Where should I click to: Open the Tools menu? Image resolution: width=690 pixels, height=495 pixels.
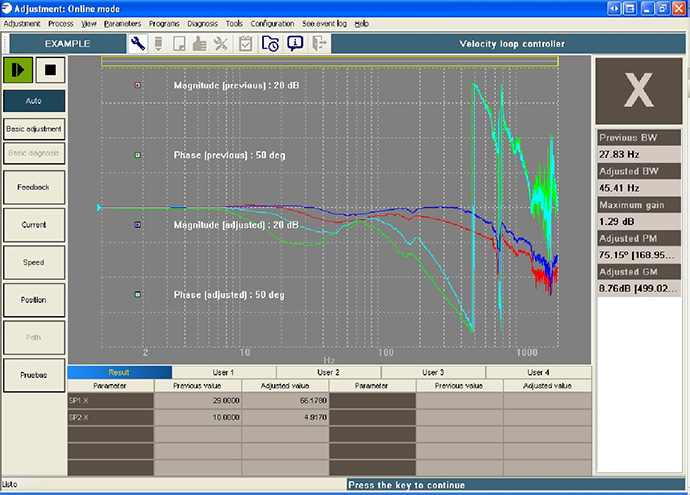234,24
